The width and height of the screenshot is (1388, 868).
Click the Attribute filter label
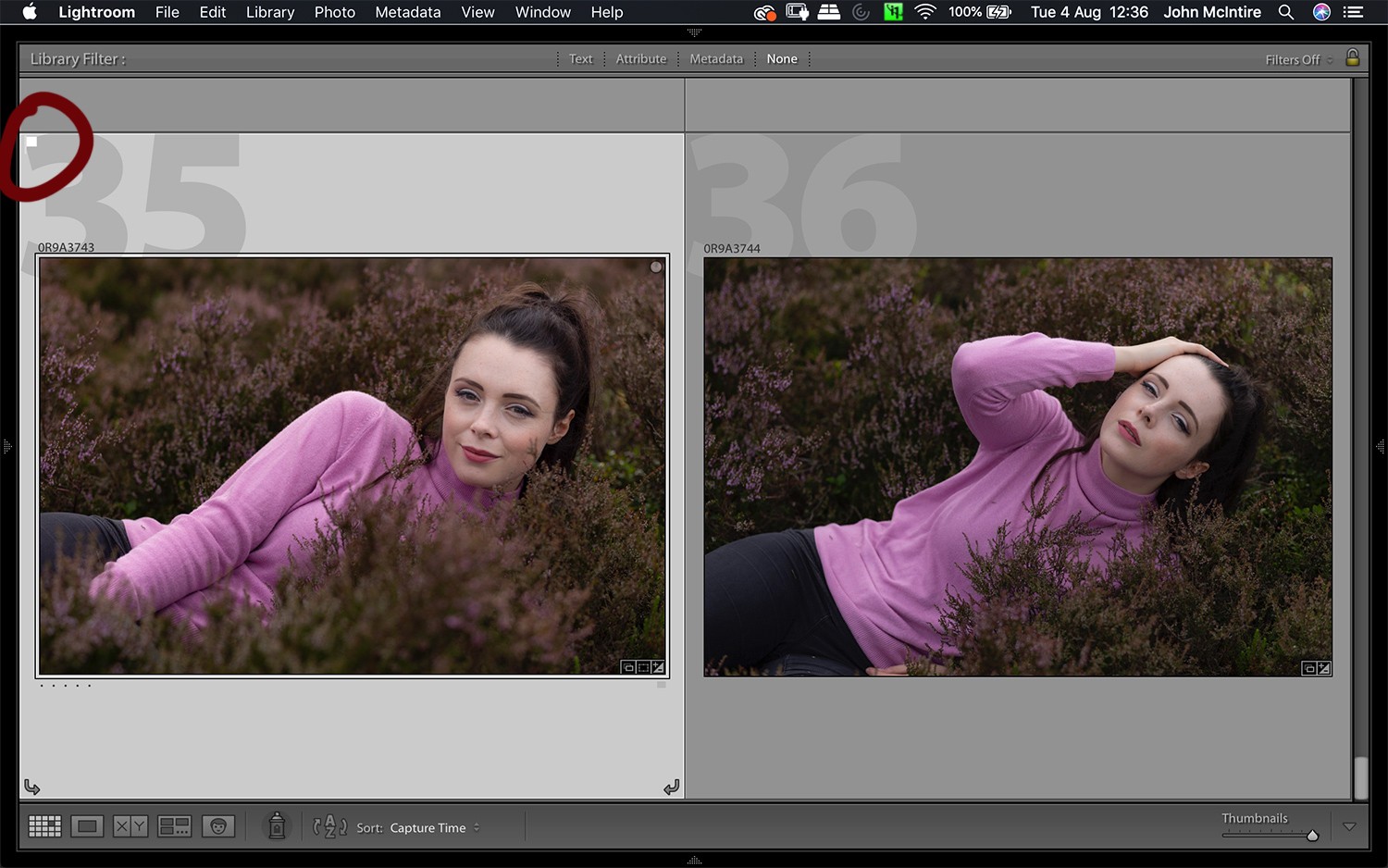point(640,58)
